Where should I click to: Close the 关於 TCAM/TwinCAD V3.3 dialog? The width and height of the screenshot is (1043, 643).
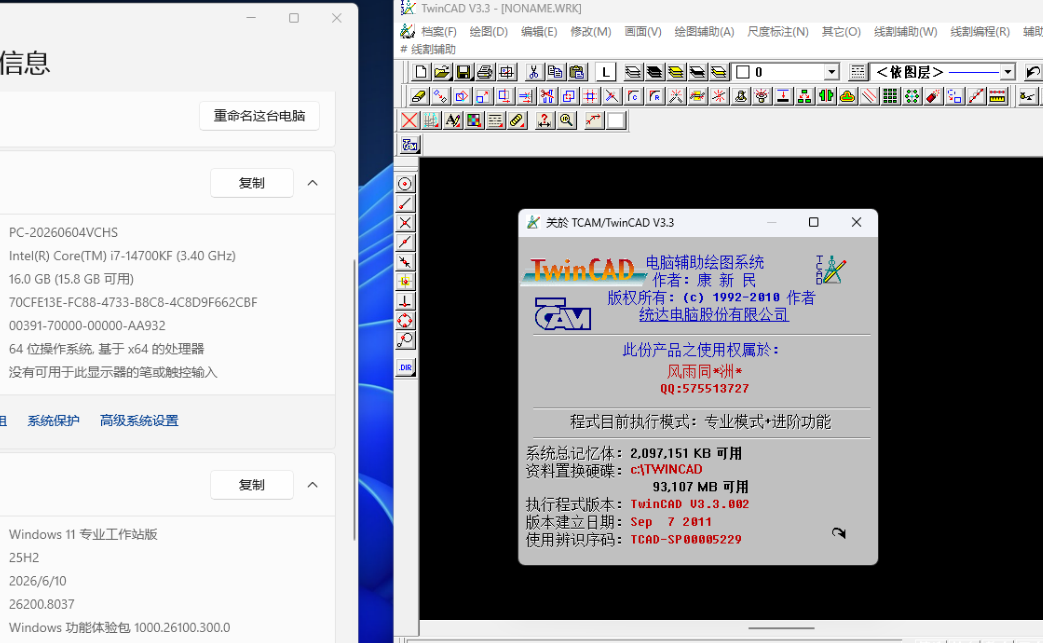(x=856, y=222)
